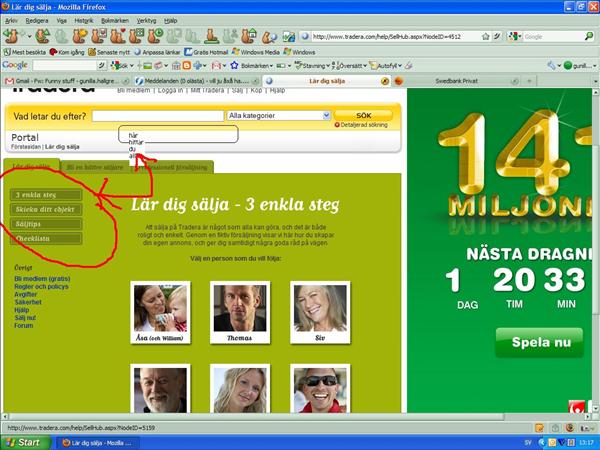The height and width of the screenshot is (450, 600).
Task: Click the cat Back navigation icon
Action: click(11, 36)
